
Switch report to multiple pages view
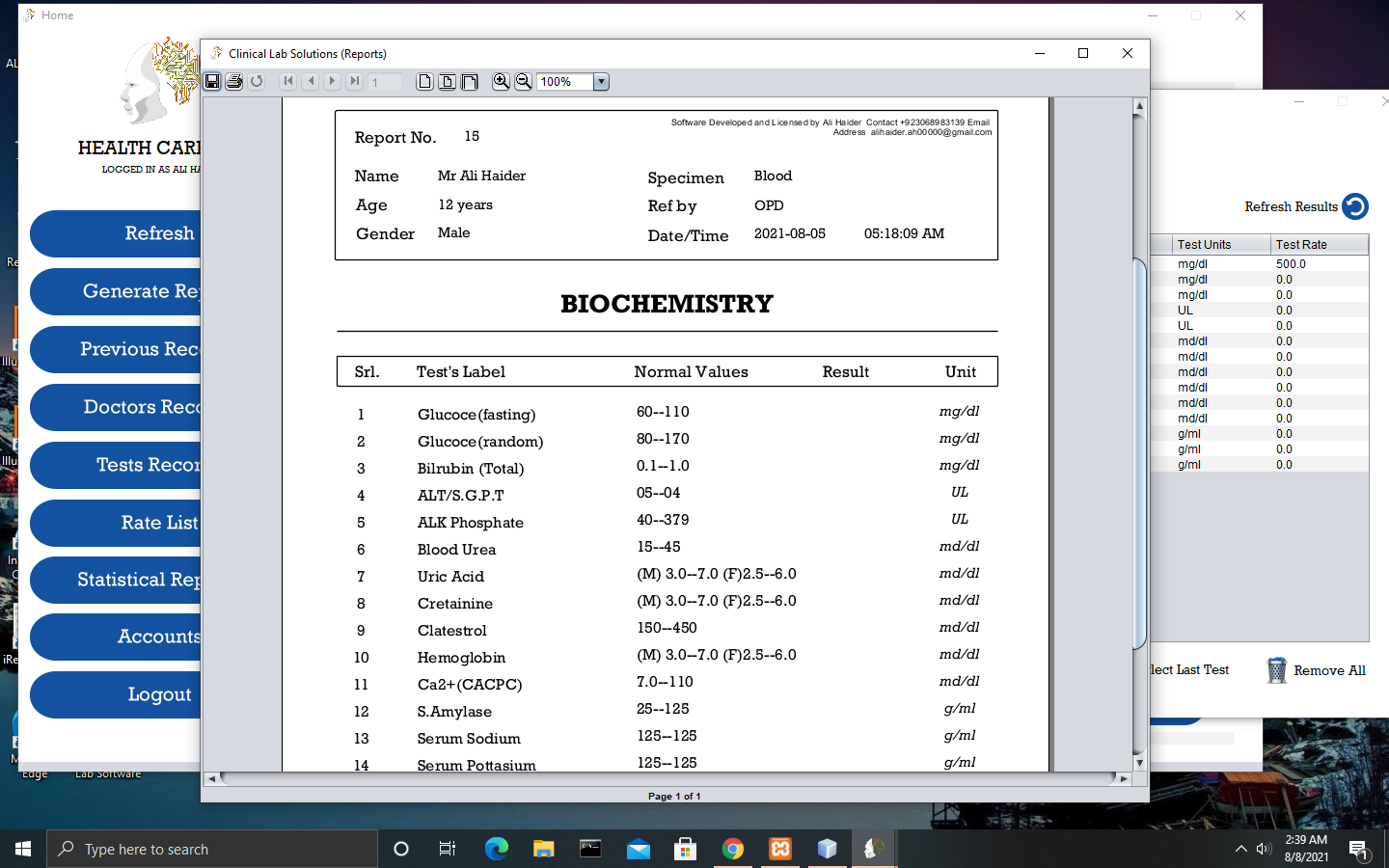click(x=470, y=81)
